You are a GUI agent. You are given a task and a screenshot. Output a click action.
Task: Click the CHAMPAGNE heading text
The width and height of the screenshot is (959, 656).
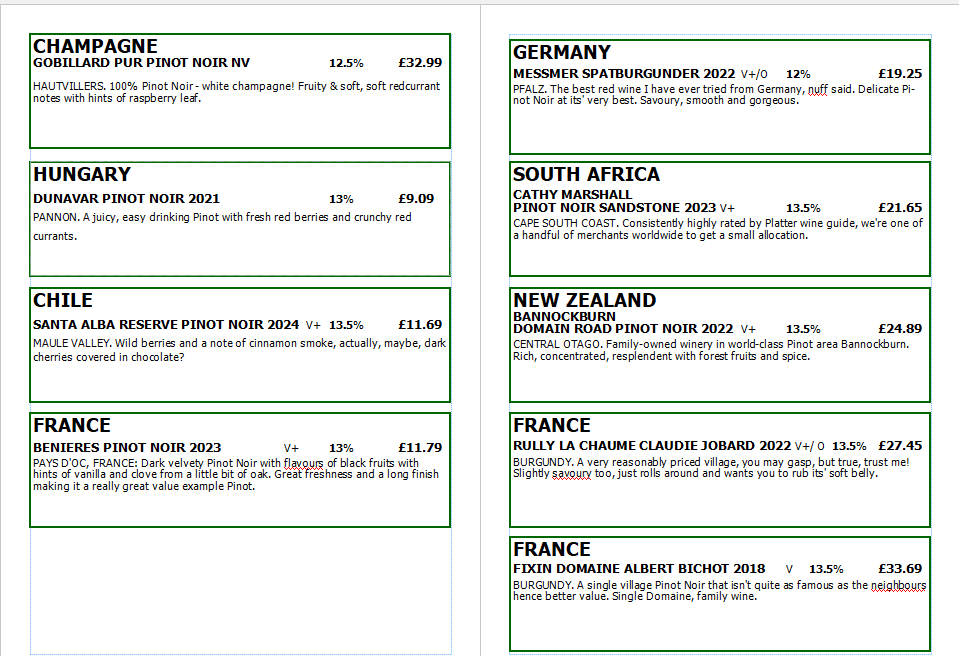tap(95, 46)
